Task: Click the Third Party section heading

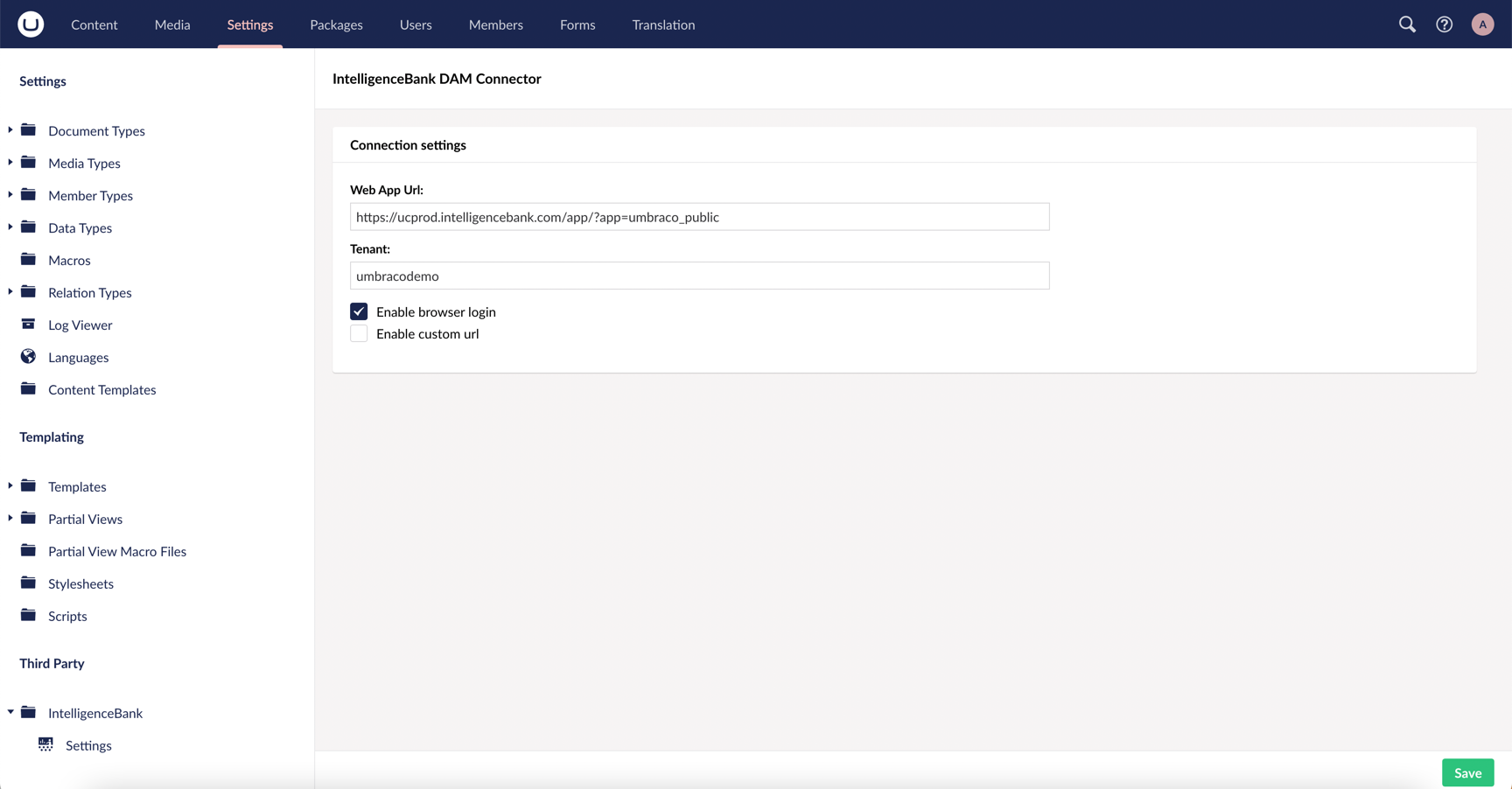Action: [52, 663]
